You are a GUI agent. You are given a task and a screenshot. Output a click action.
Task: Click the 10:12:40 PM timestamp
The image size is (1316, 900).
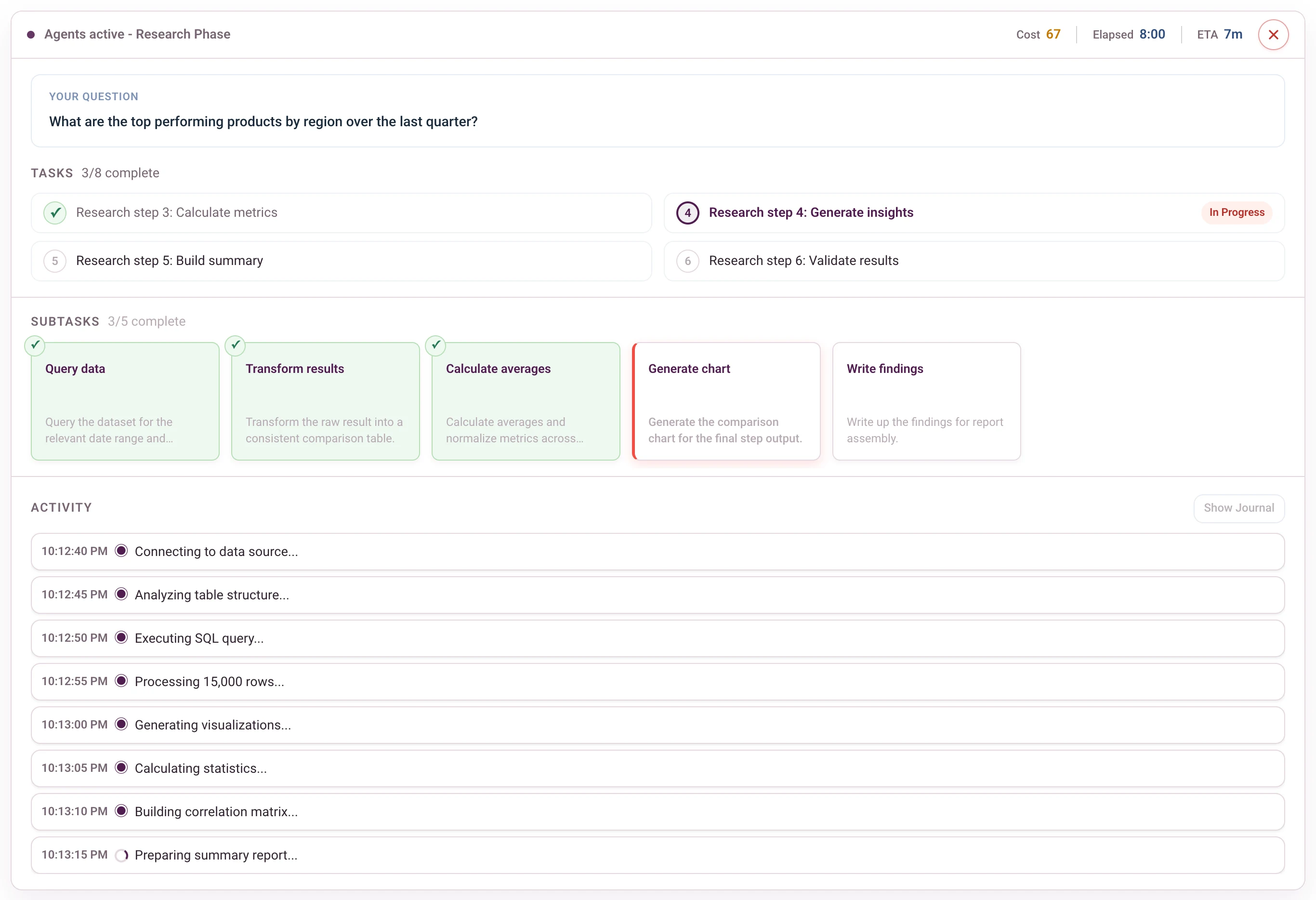click(x=74, y=551)
